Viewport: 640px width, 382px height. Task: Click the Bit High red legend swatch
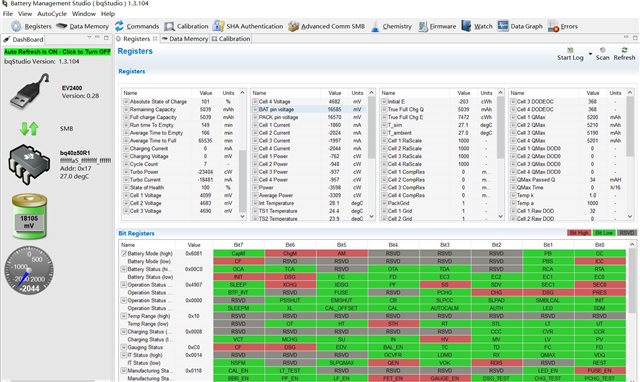579,233
